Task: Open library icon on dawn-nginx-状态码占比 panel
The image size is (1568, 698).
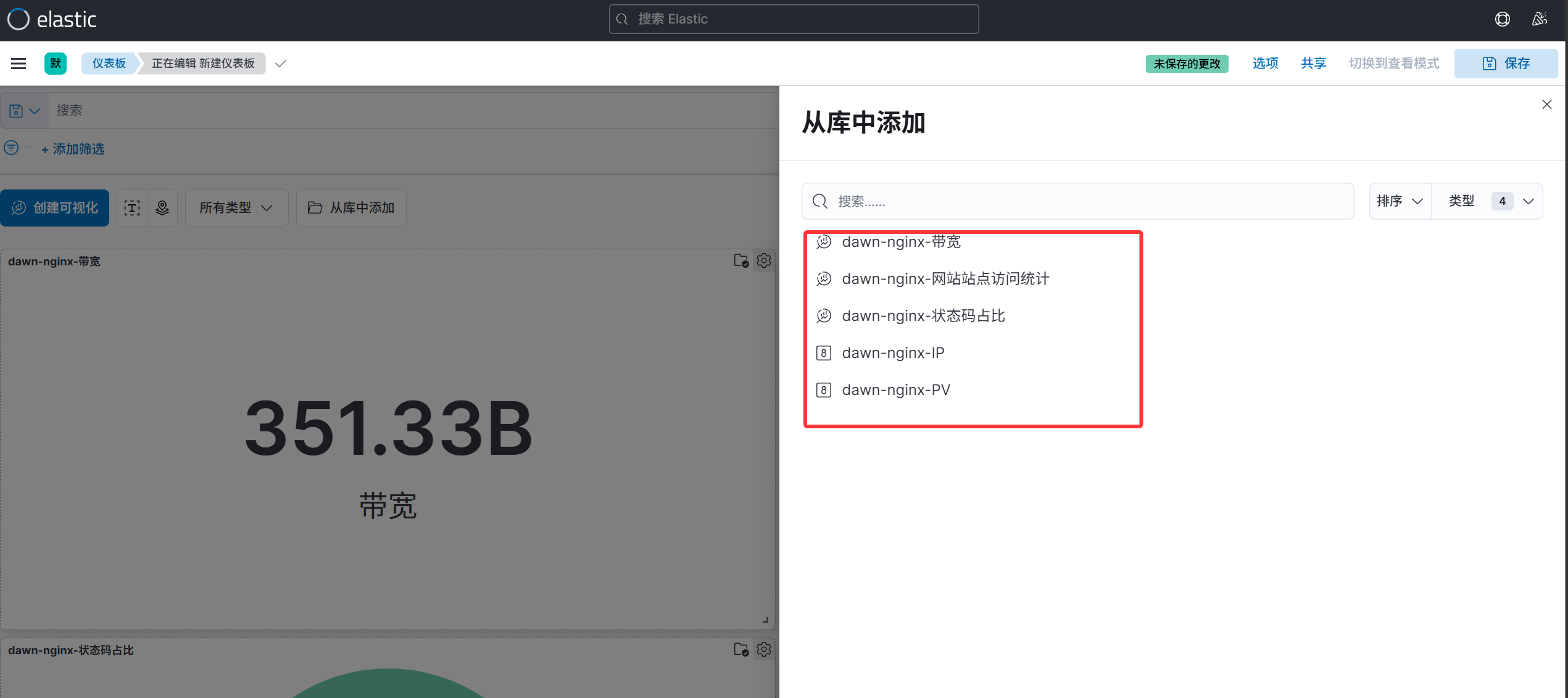Action: click(741, 650)
